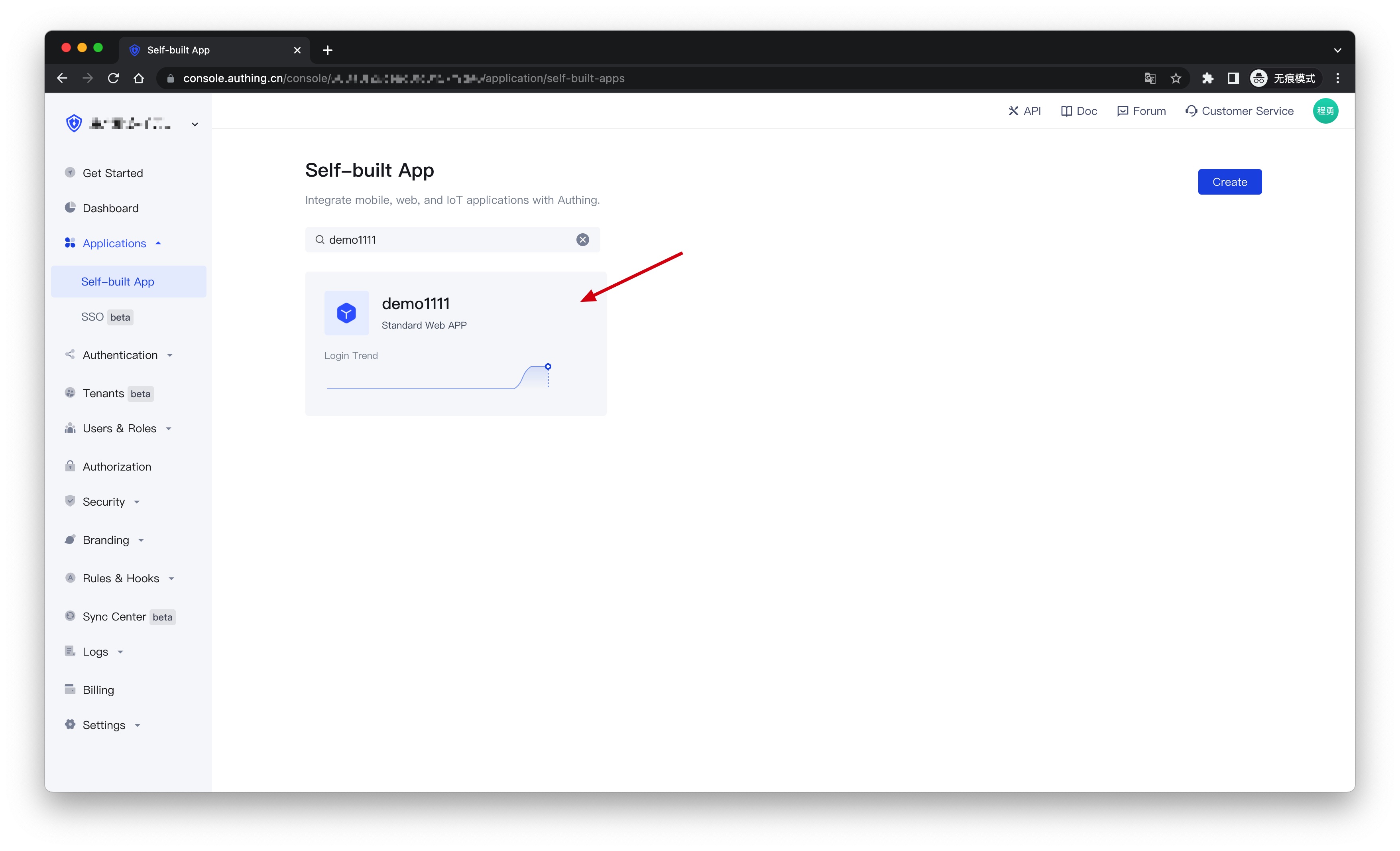Select Self-built App submenu item
The height and width of the screenshot is (851, 1400).
click(x=128, y=282)
